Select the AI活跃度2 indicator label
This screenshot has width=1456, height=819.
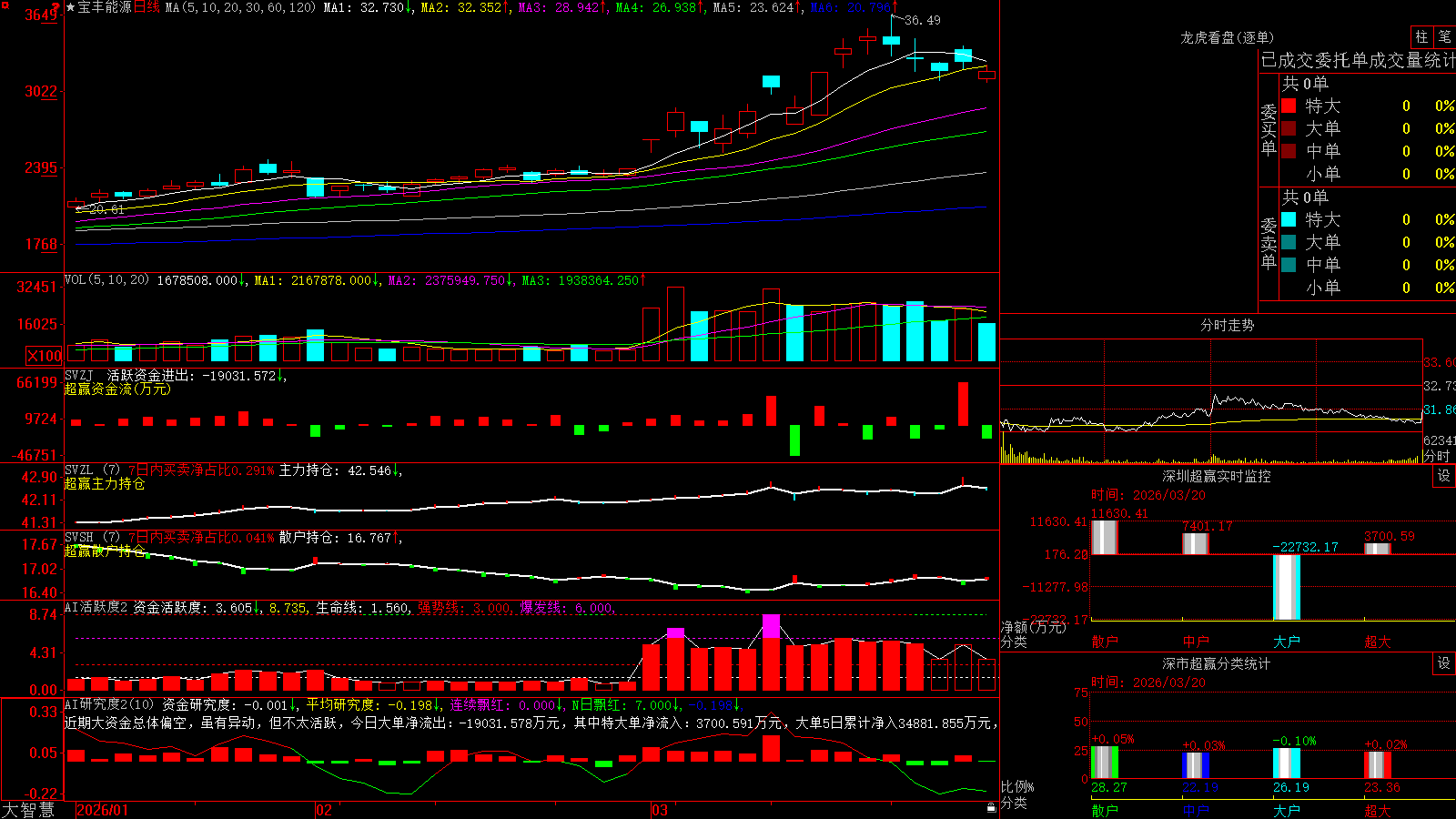[96, 607]
